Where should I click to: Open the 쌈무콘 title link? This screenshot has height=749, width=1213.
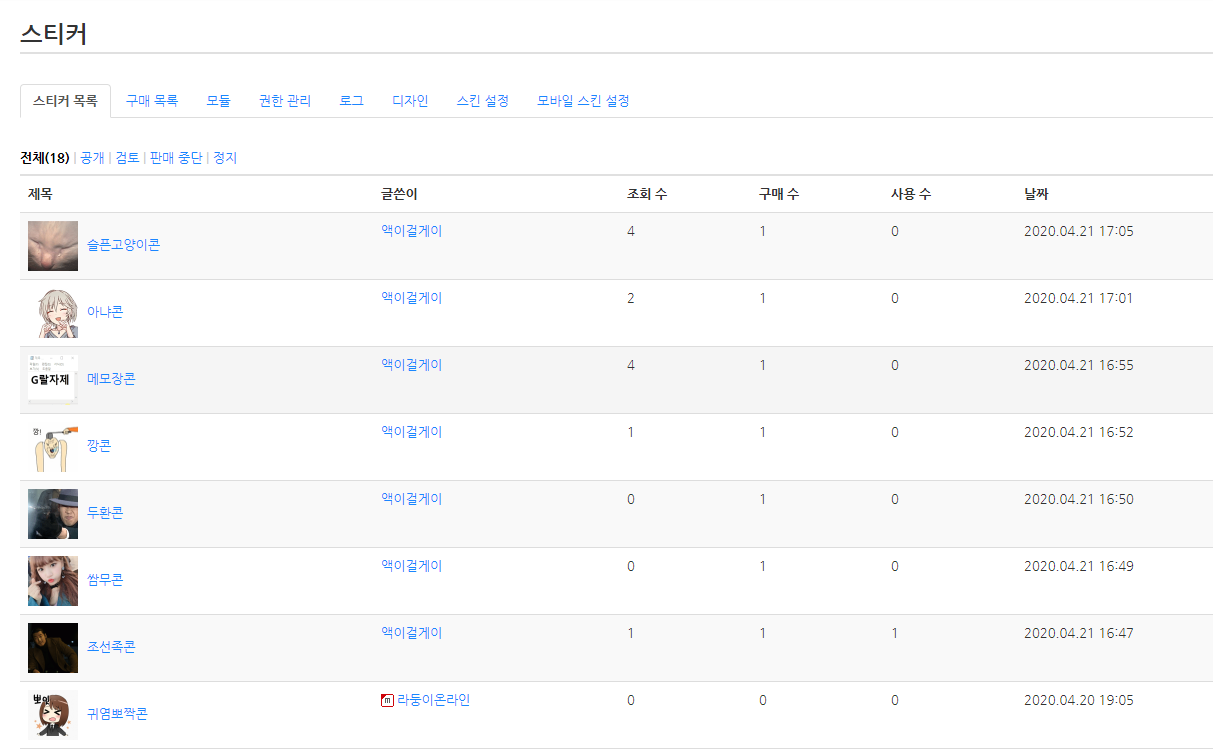tap(105, 580)
